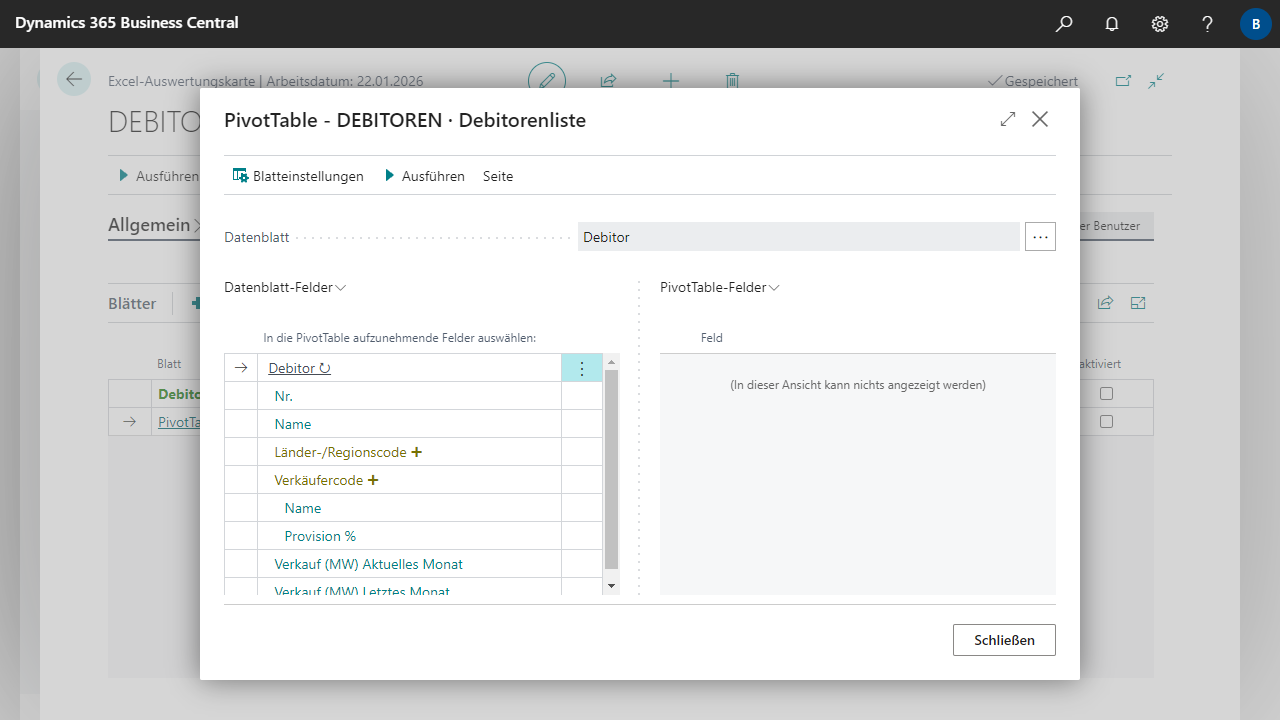This screenshot has width=1280, height=720.
Task: Open the settings gear menu
Action: (x=1160, y=24)
